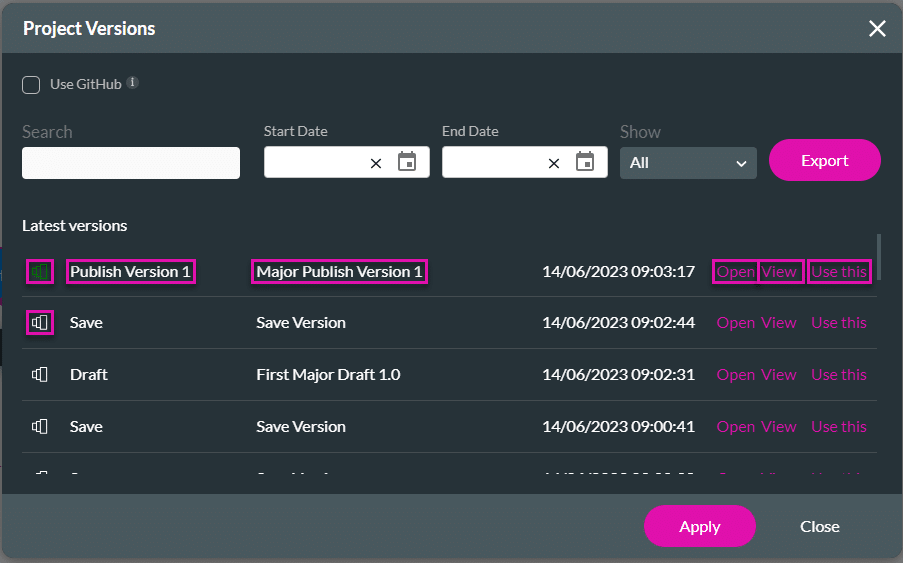The height and width of the screenshot is (563, 903).
Task: Enable the Use GitHub checkbox
Action: (x=31, y=85)
